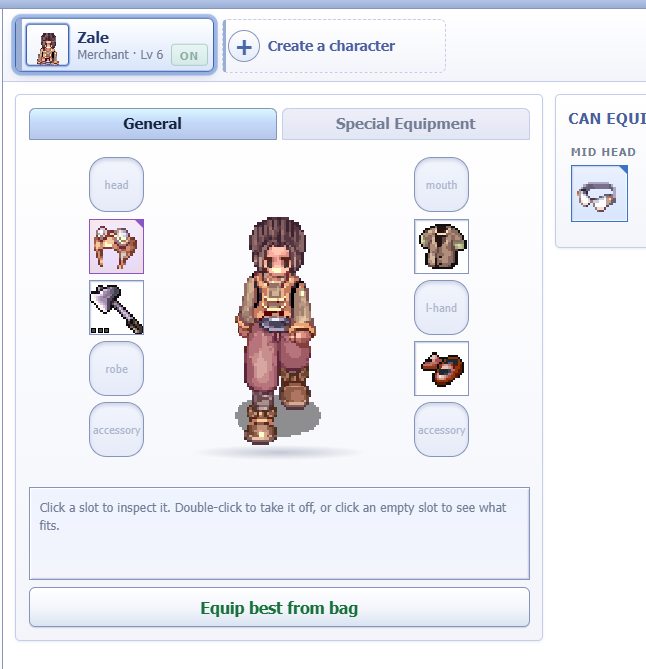Click the character sprite preview

(x=277, y=331)
